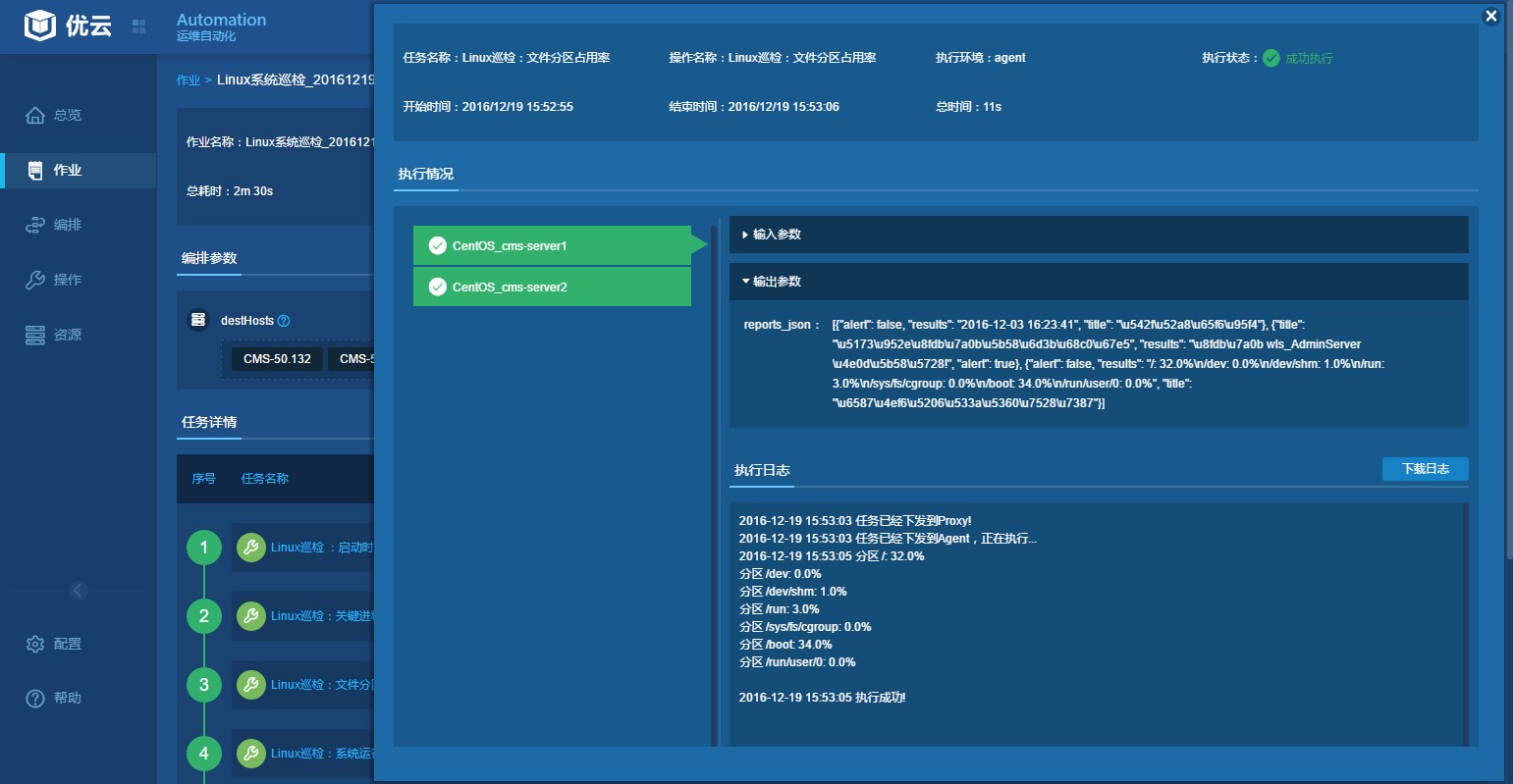Open task link Linux巡检：系统运
The width and height of the screenshot is (1513, 784).
tap(322, 754)
